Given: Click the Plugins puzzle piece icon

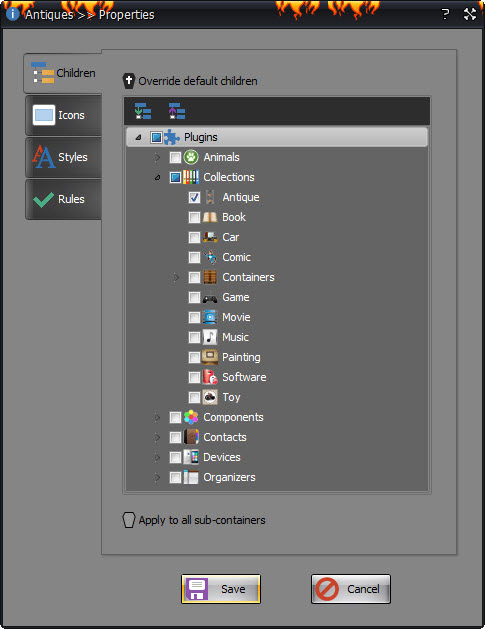Looking at the screenshot, I should (172, 137).
